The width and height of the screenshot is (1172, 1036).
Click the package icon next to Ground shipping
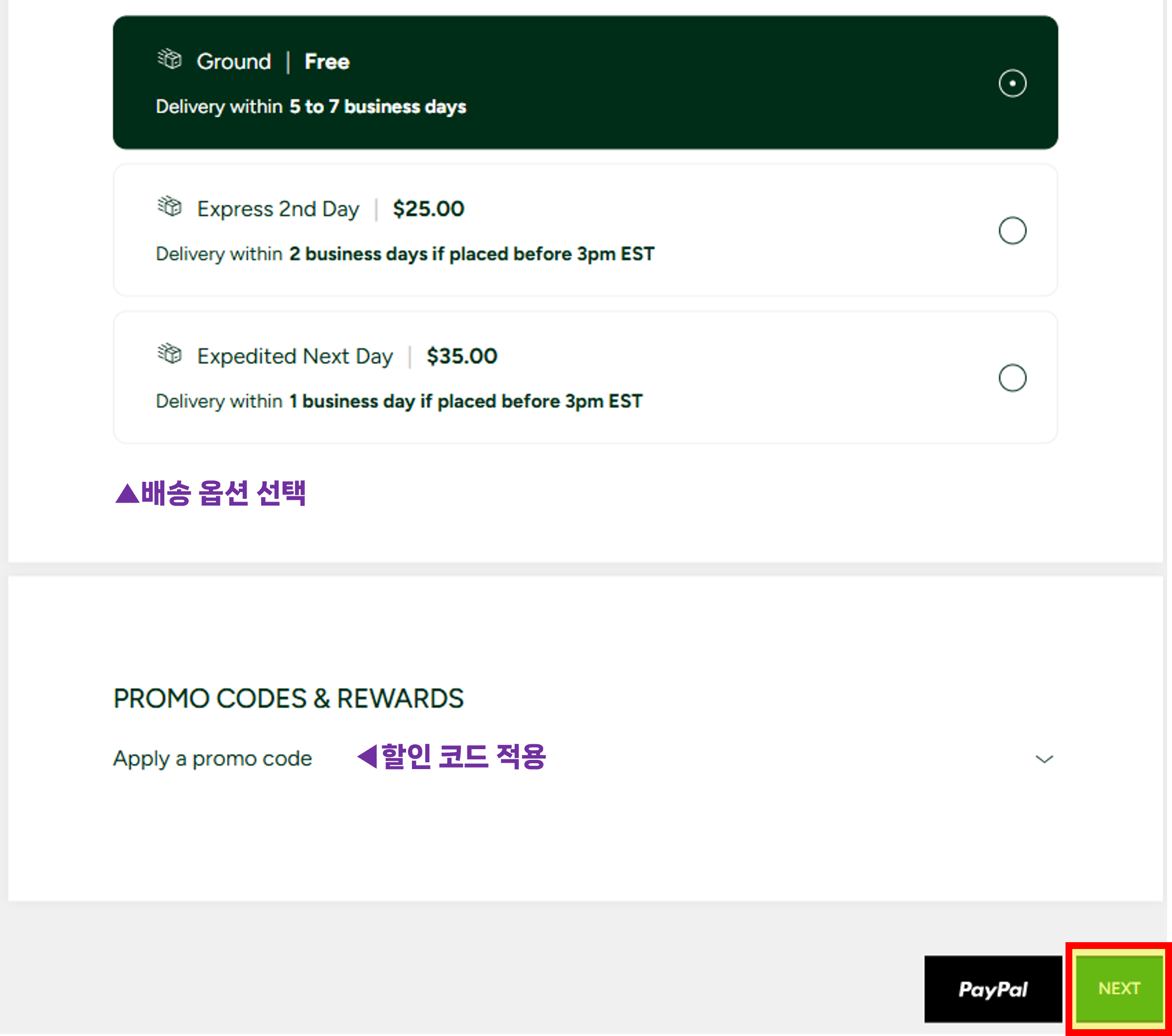pos(169,59)
